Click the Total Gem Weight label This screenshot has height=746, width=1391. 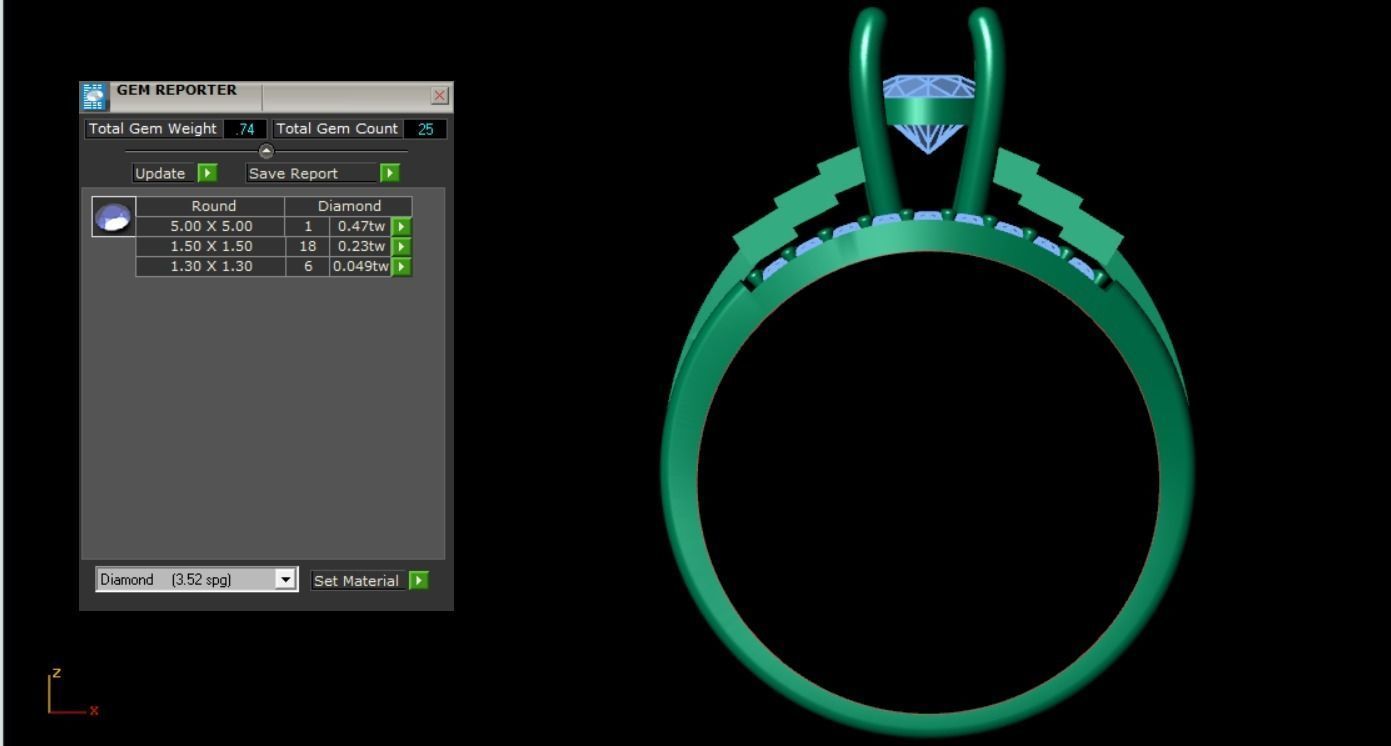pyautogui.click(x=153, y=129)
